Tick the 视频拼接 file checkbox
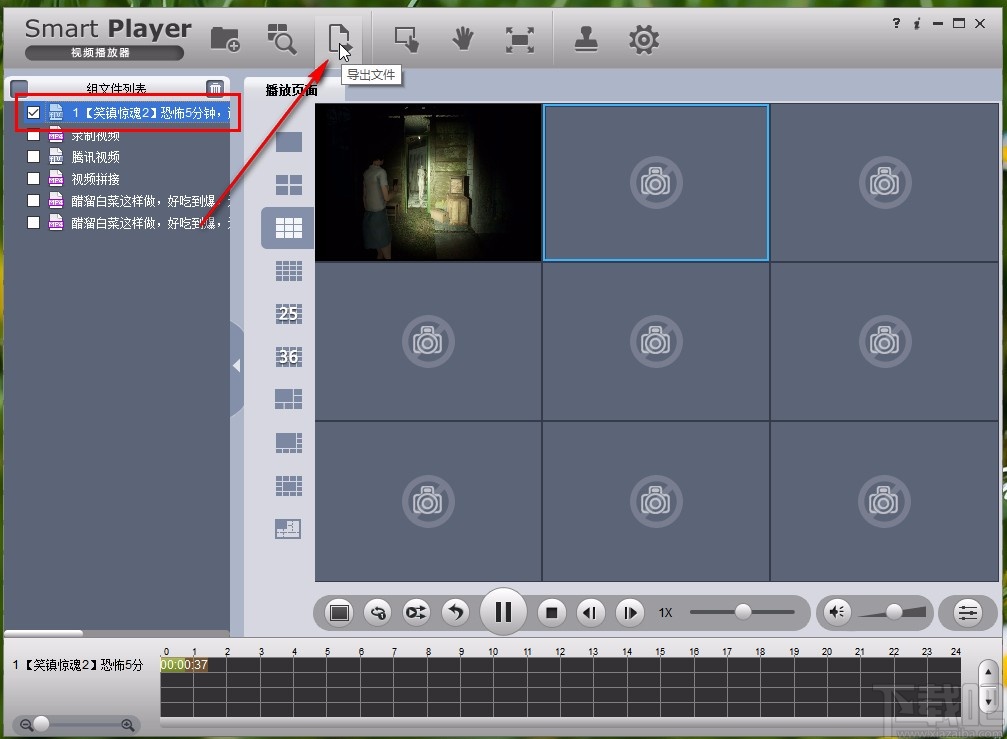This screenshot has height=739, width=1007. coord(34,179)
